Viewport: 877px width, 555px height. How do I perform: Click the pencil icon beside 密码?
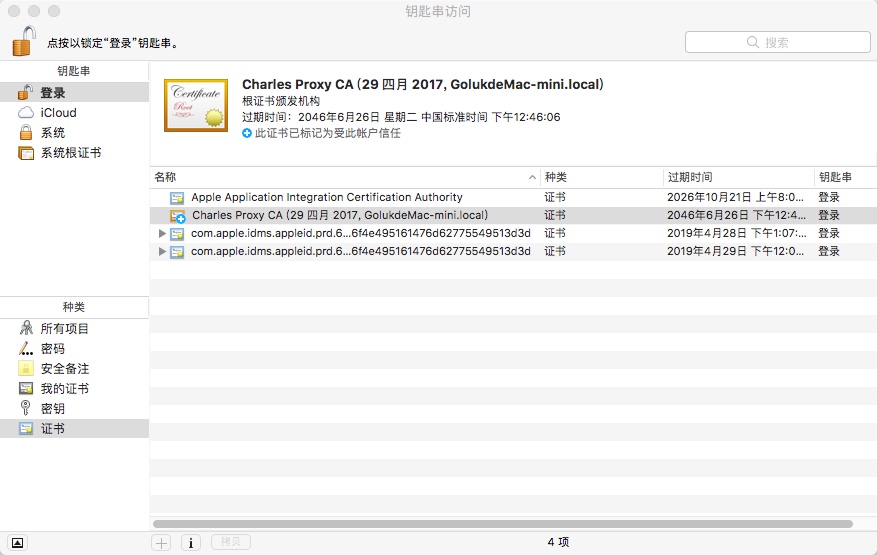26,349
